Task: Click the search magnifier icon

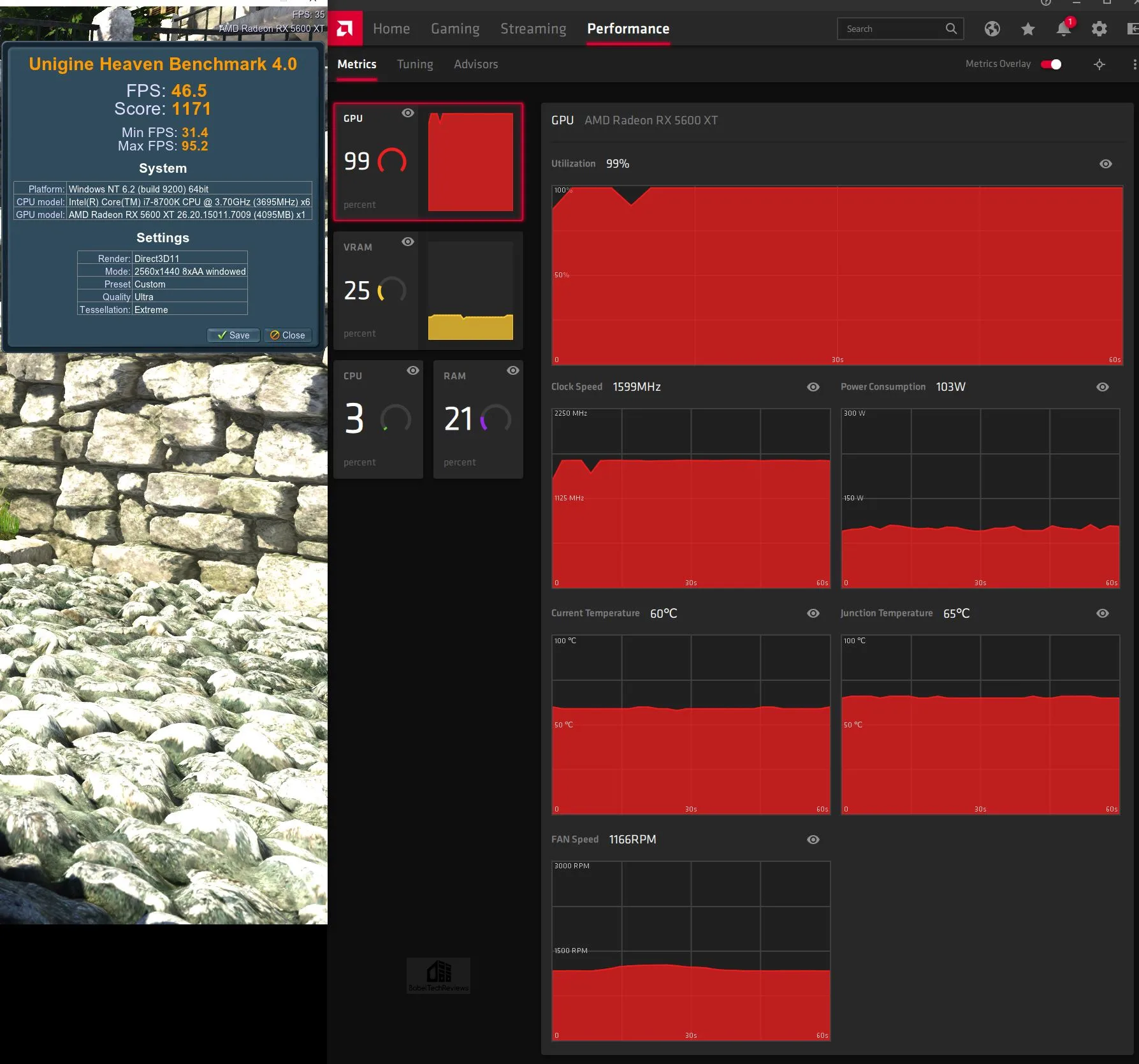Action: (951, 29)
